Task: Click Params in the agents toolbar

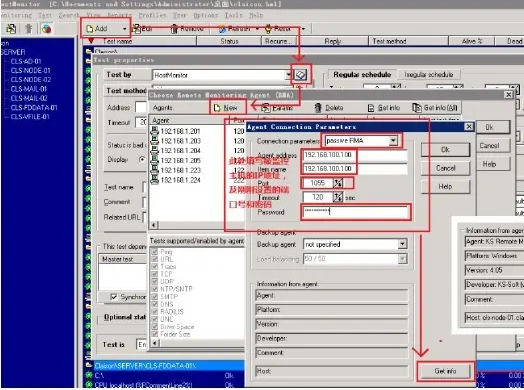Action: tap(277, 108)
